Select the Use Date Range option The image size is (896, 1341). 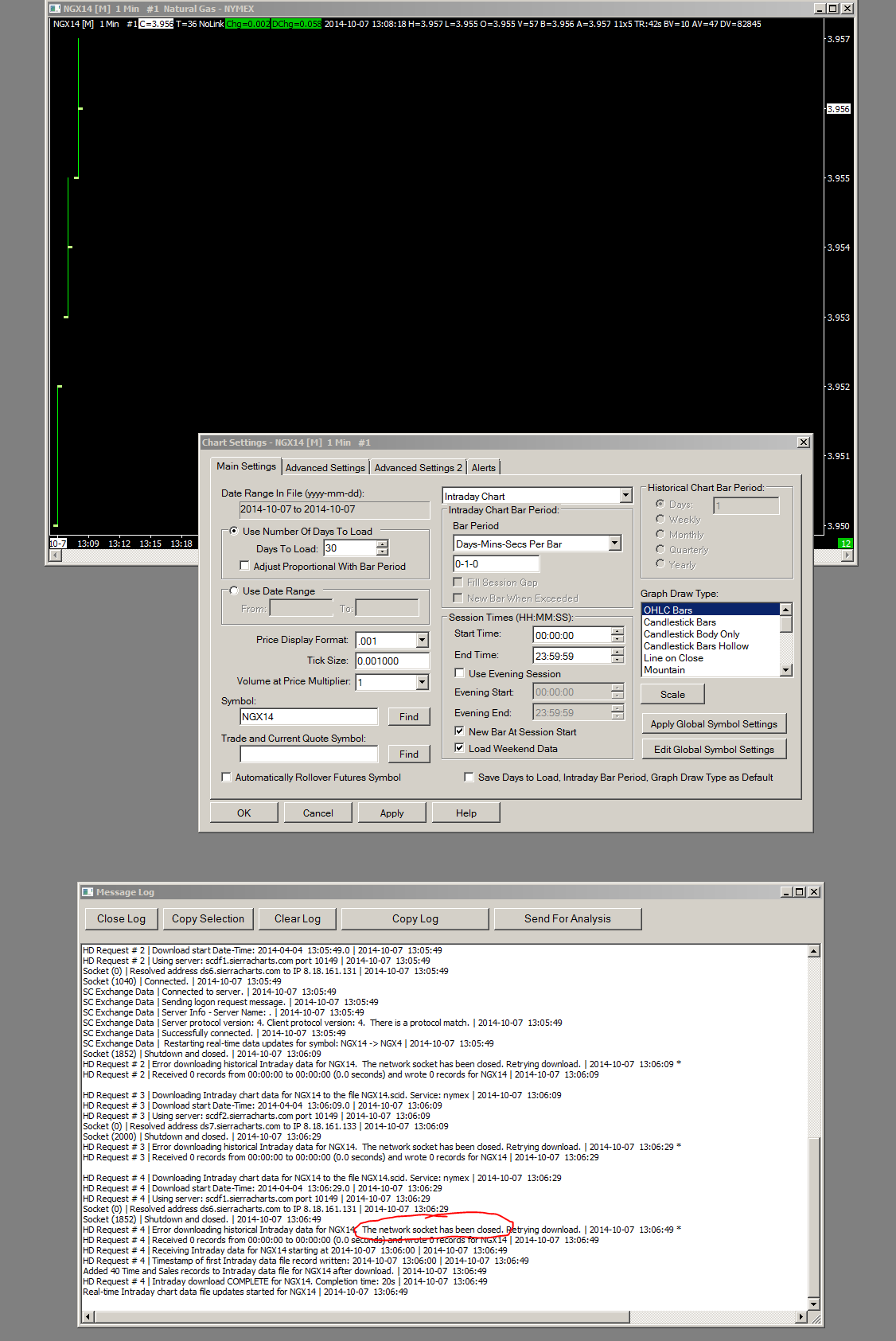click(234, 591)
